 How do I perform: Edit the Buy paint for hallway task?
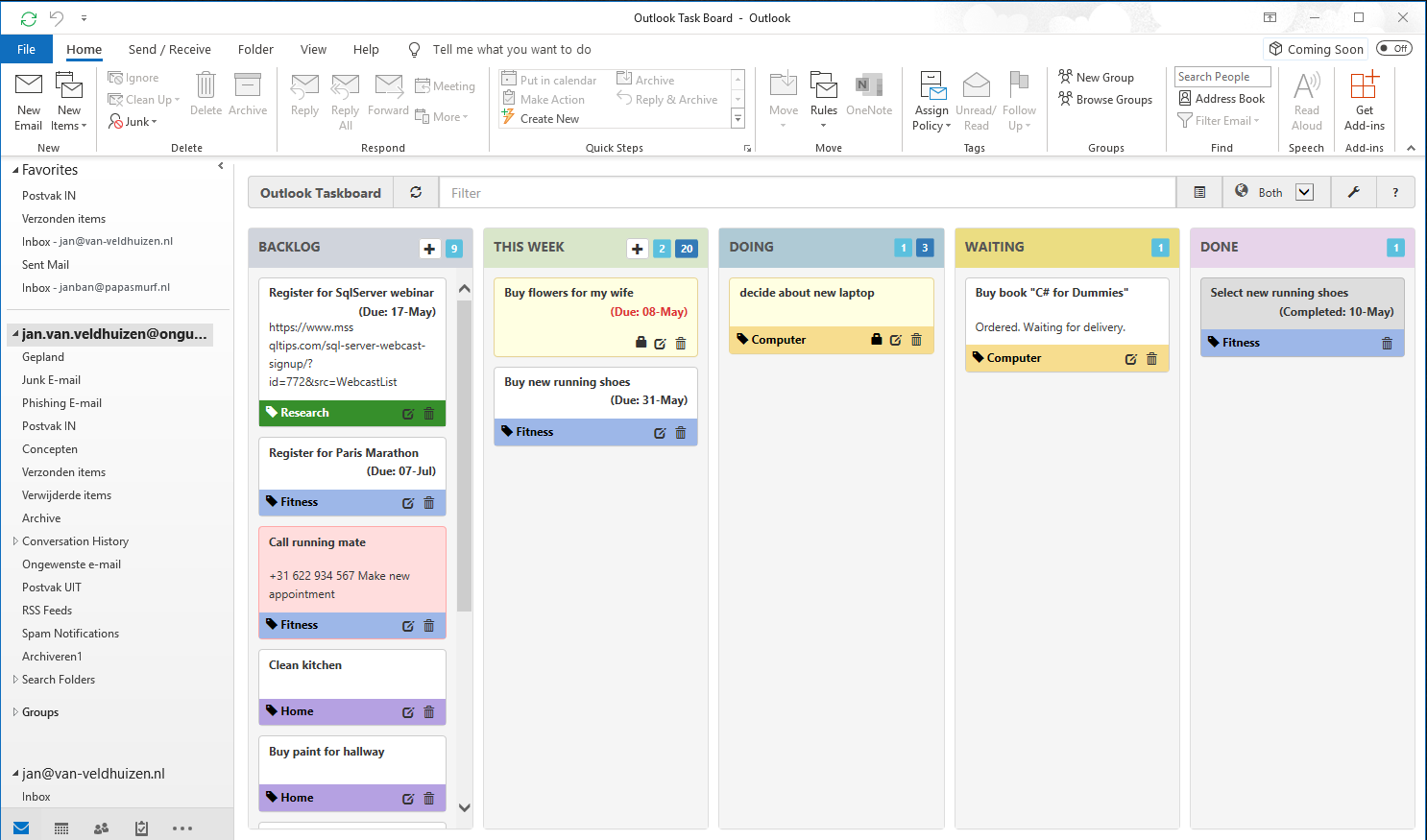(x=408, y=799)
